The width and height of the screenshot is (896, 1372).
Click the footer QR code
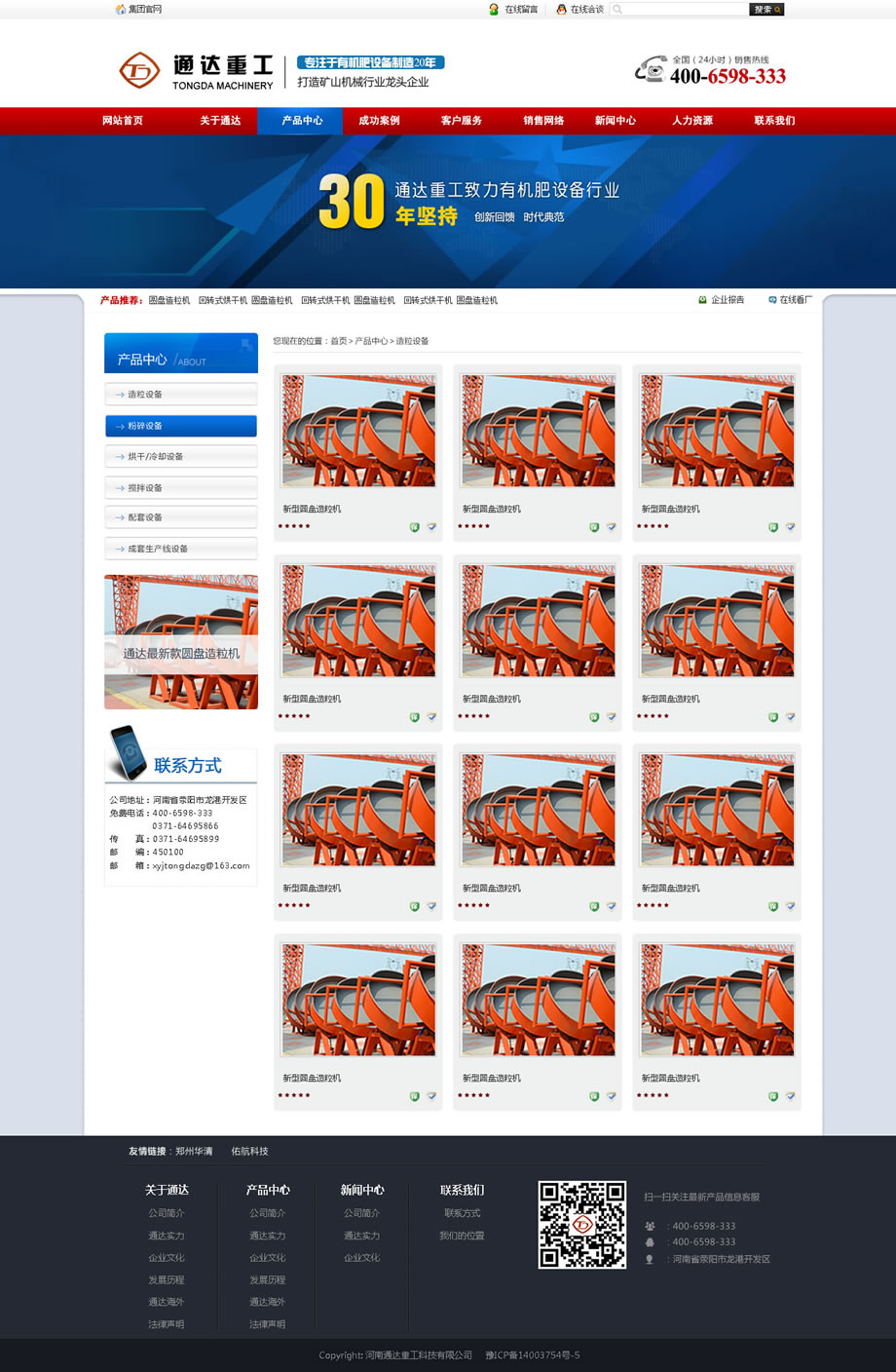582,1225
